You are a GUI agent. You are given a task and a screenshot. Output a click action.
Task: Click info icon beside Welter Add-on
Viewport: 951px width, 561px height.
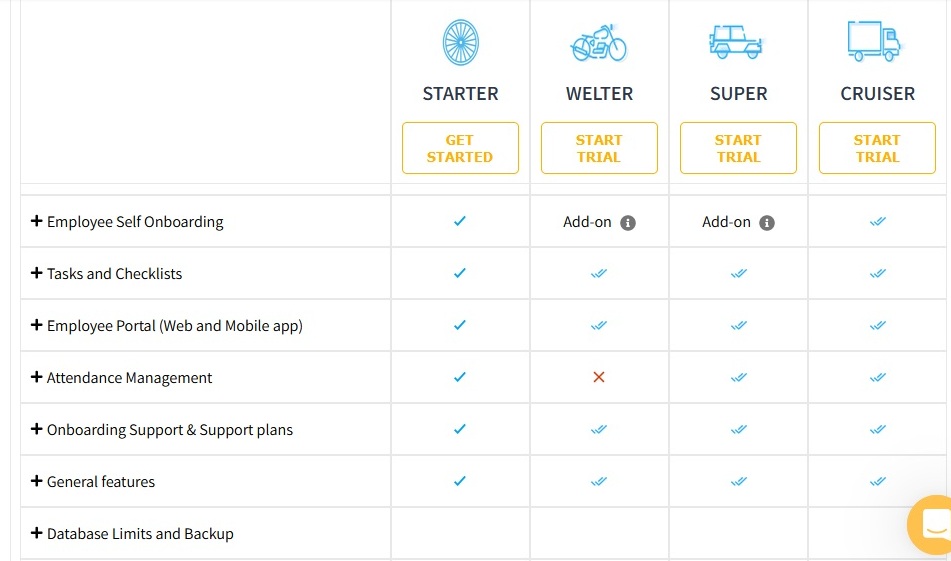click(628, 223)
